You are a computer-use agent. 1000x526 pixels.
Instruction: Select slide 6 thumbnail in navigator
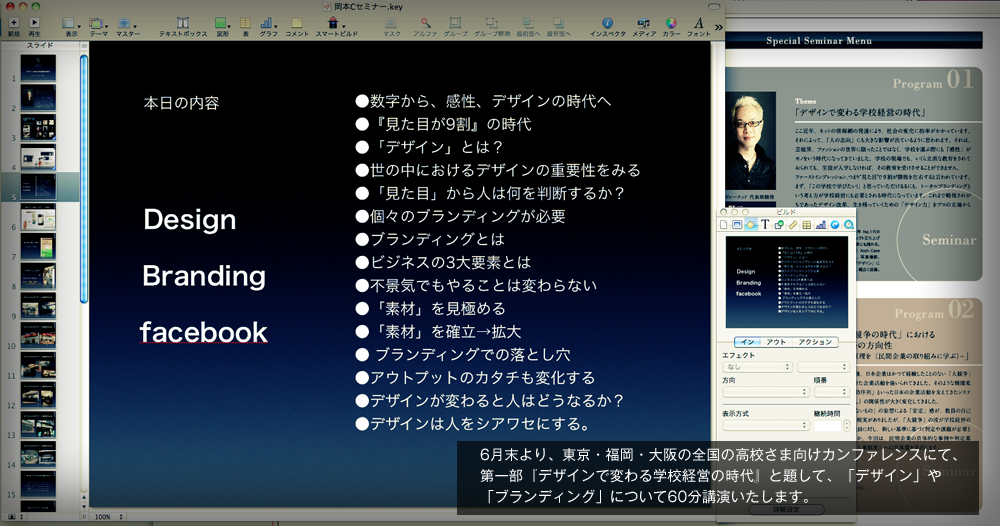(38, 217)
